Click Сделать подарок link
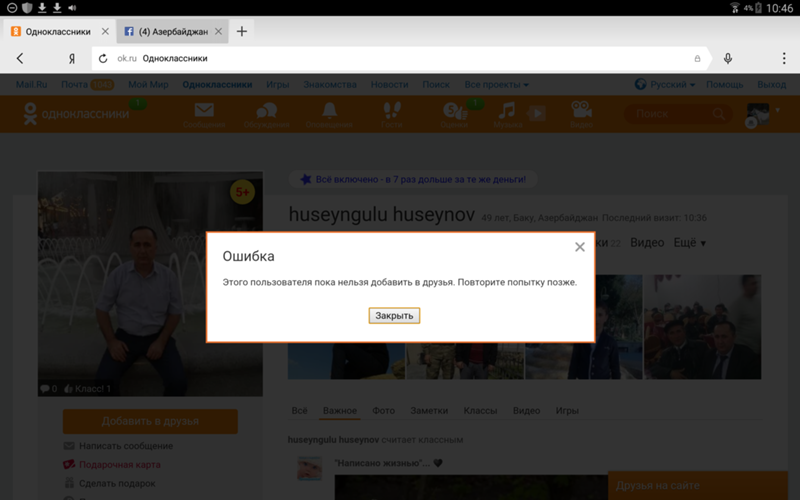The image size is (800, 500). coord(117,483)
